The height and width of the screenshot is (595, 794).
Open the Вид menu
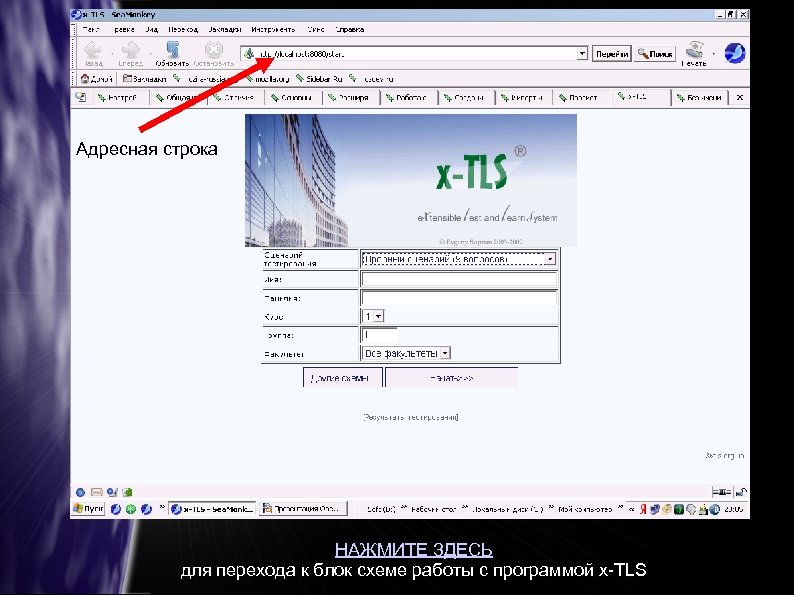(x=151, y=29)
